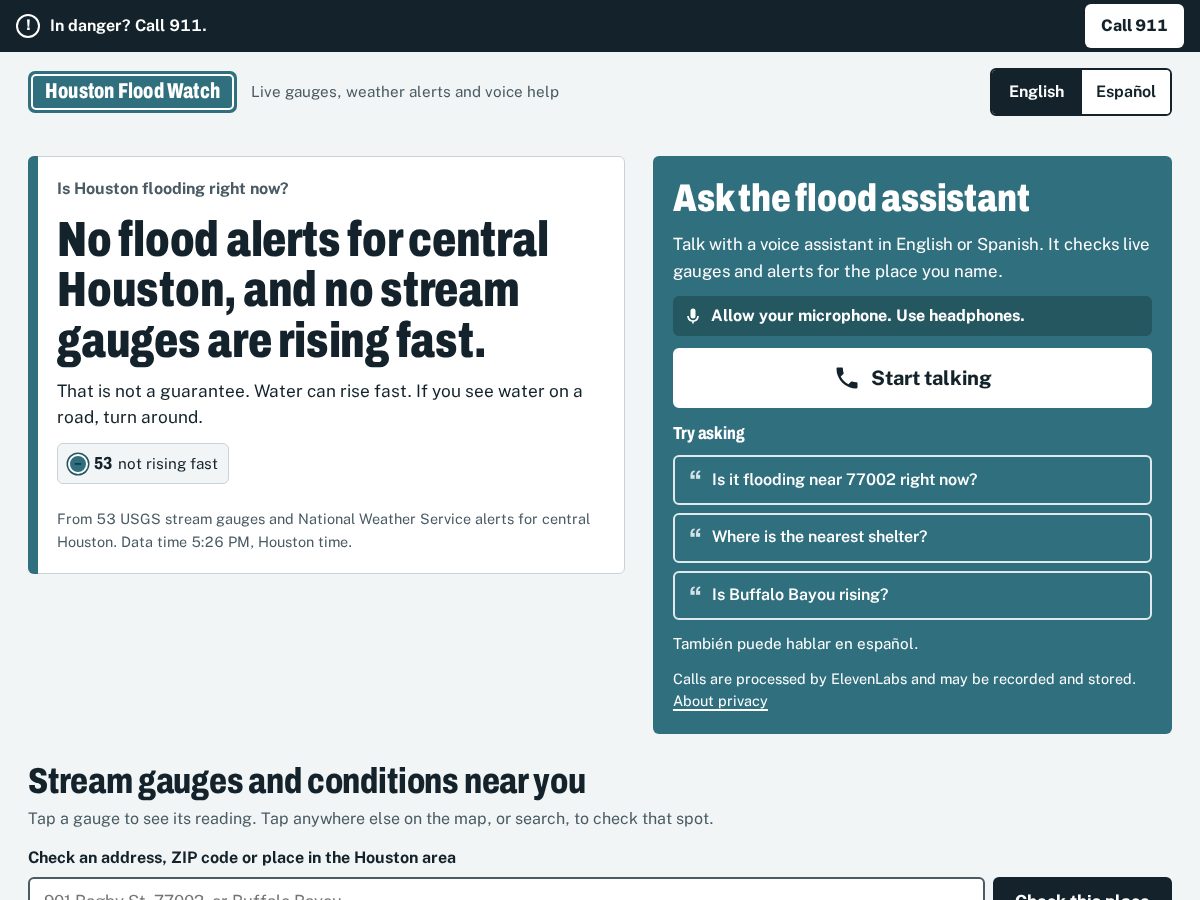Click the "No flood alerts for central Houston" headline
Image resolution: width=1200 pixels, height=900 pixels.
point(303,290)
